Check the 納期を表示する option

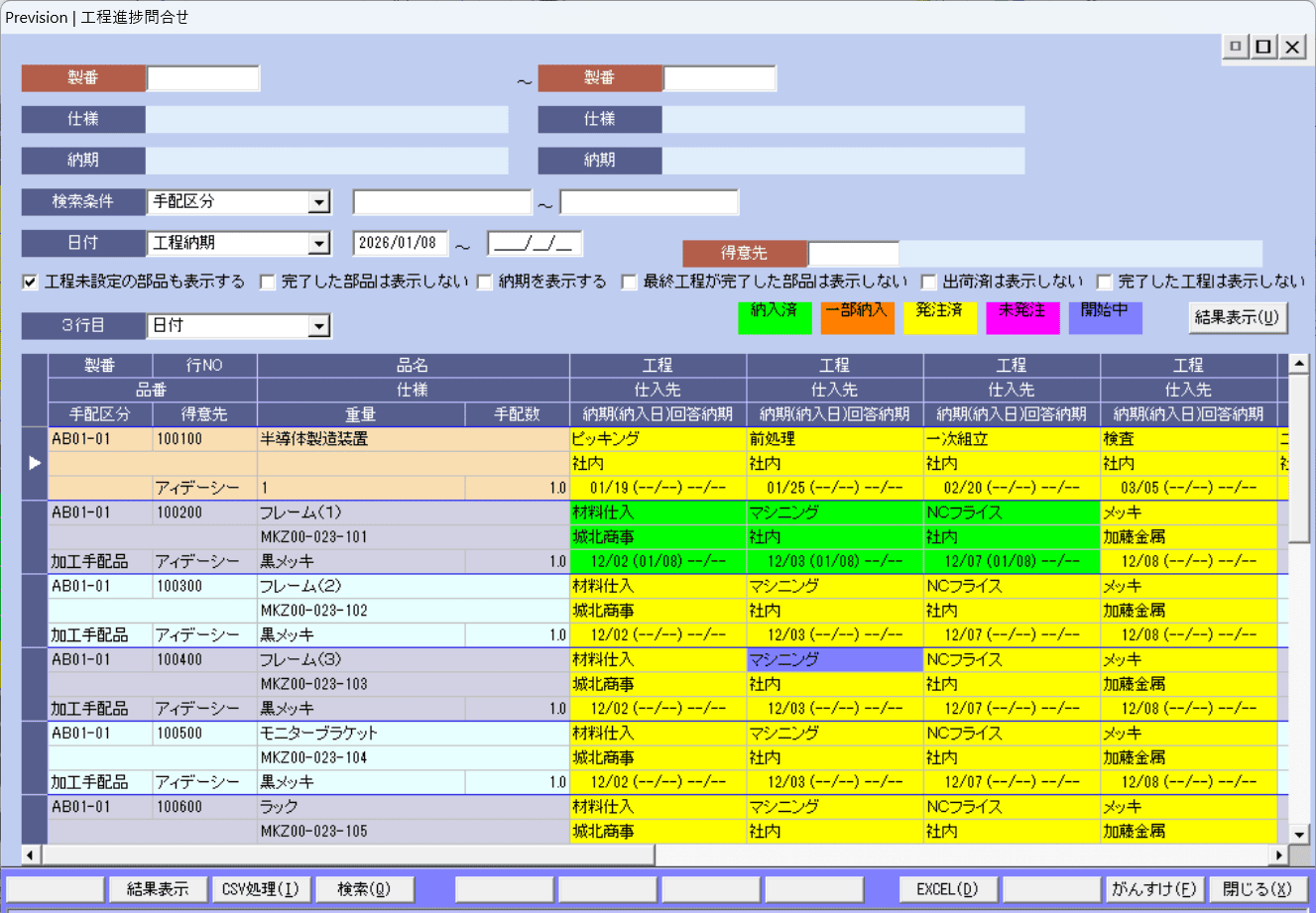(x=485, y=283)
